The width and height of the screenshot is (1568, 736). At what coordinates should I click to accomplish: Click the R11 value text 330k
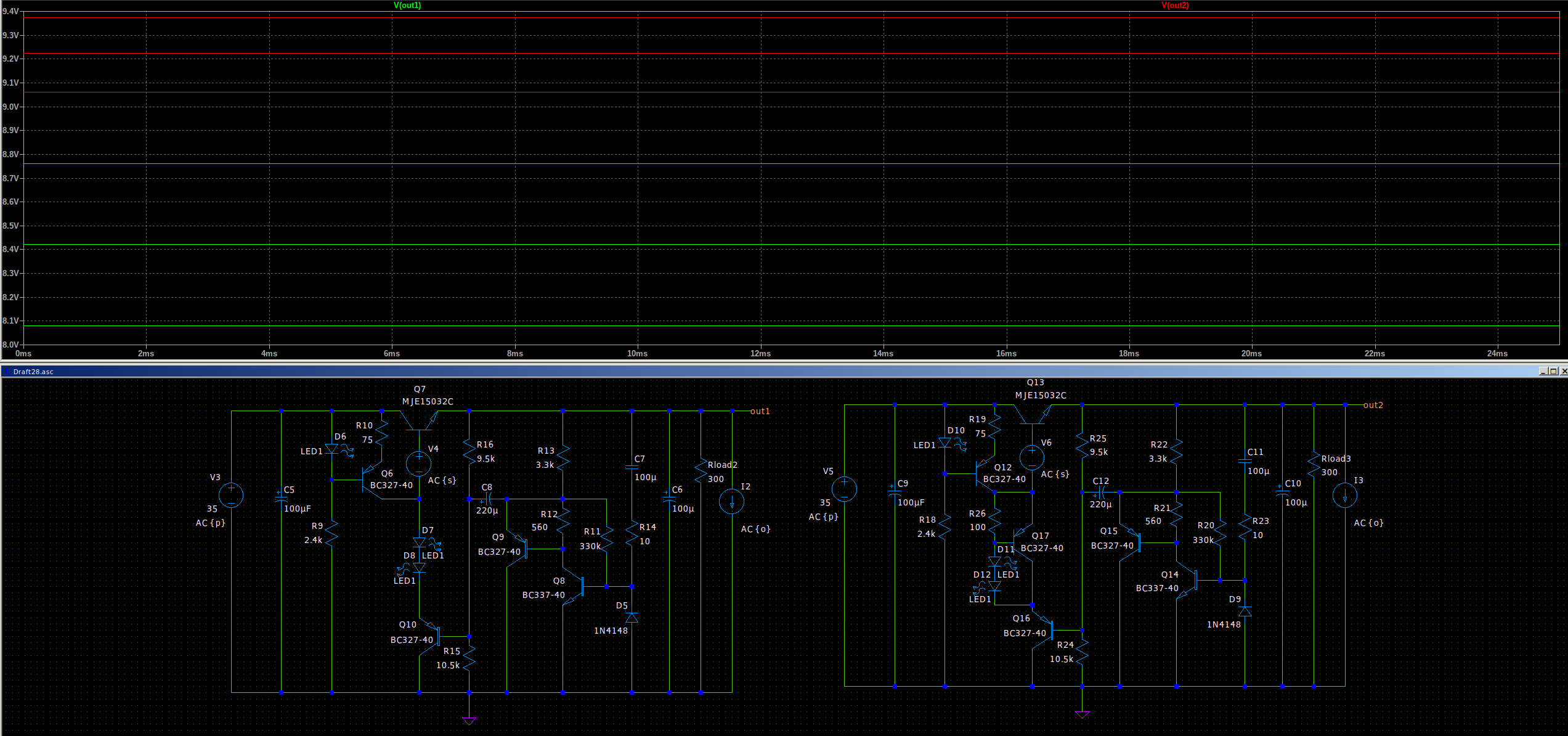590,546
